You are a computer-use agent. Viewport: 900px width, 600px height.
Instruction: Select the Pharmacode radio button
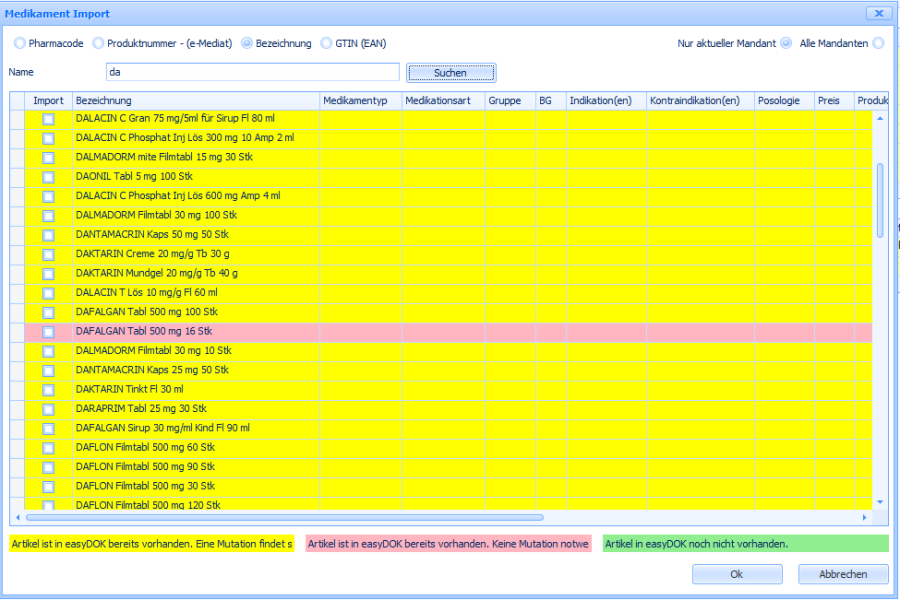19,43
